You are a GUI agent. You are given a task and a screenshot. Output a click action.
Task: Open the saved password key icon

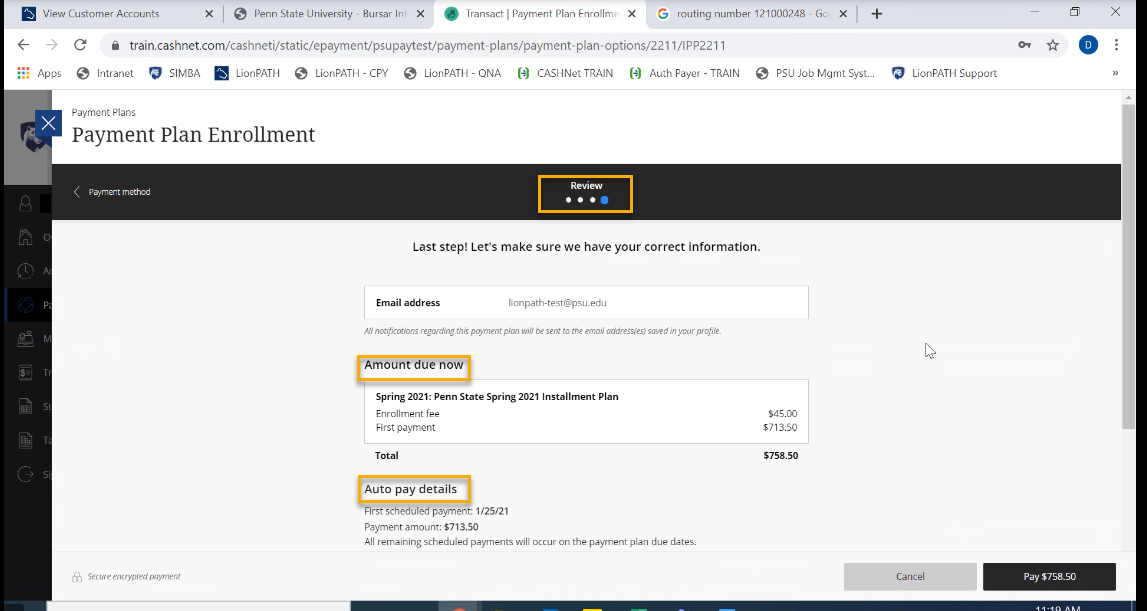pos(1024,45)
